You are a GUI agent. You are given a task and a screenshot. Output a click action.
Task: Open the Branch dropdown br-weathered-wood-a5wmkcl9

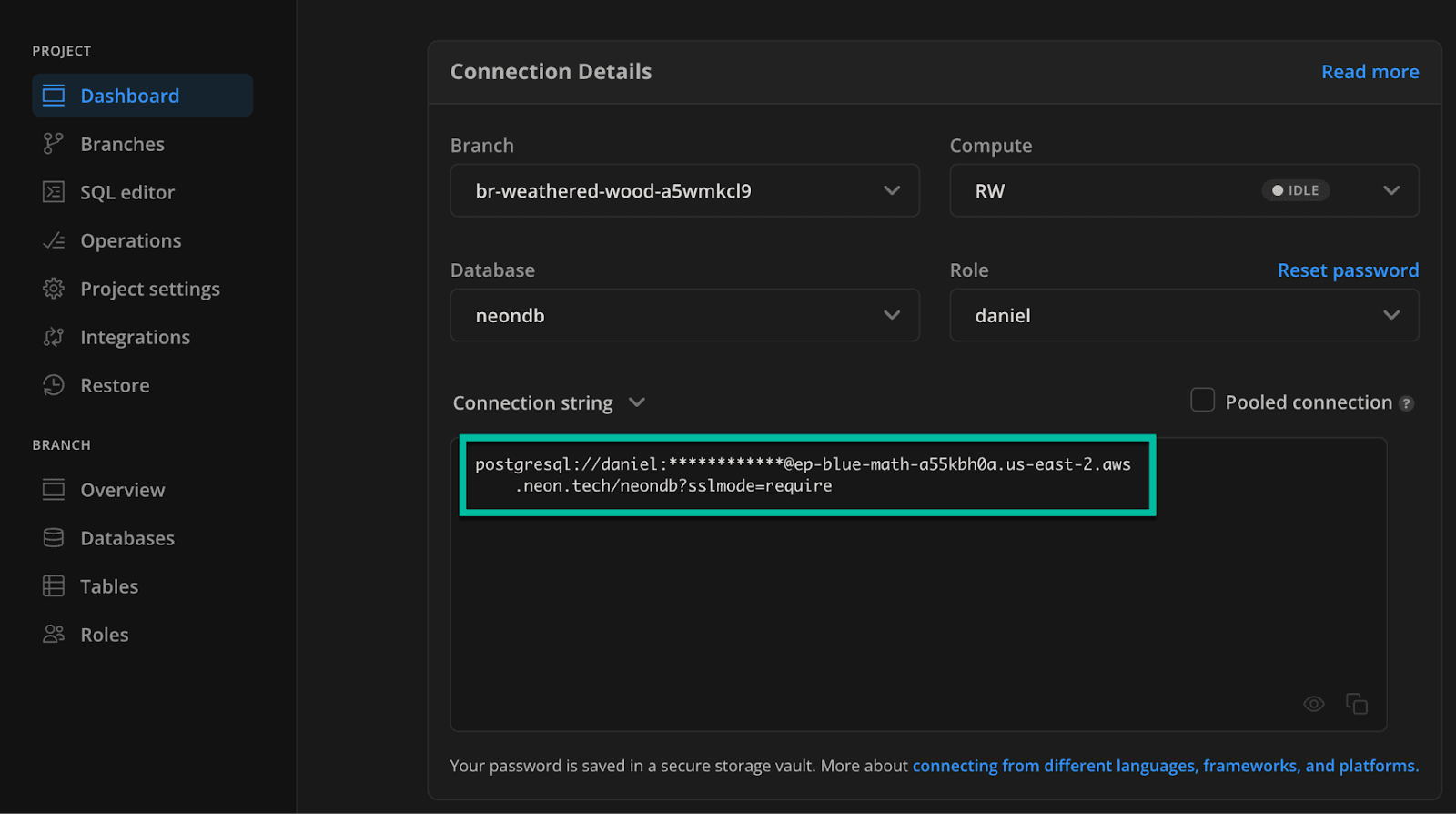(684, 190)
